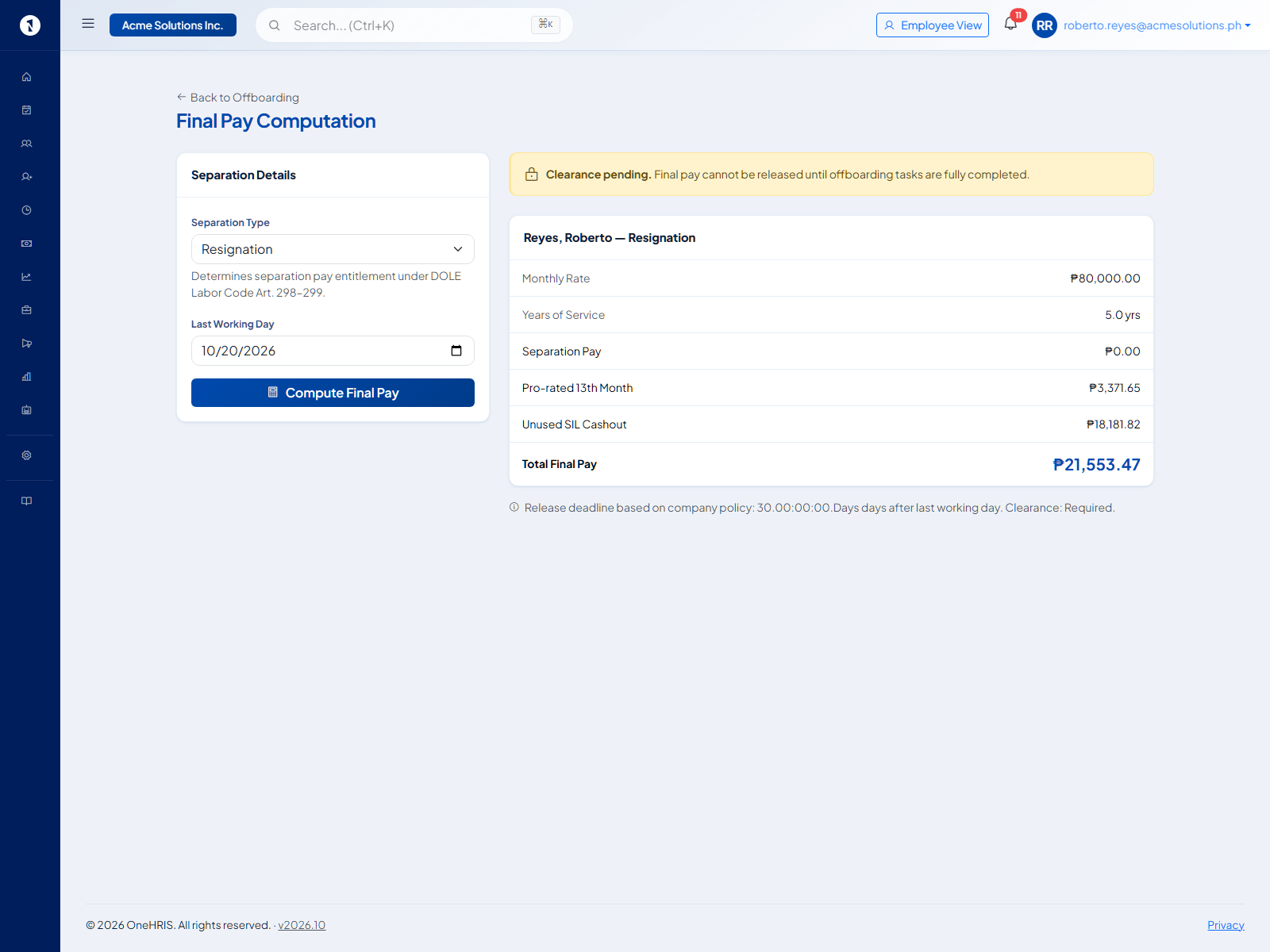This screenshot has height=952, width=1270.
Task: Switch to Employee View
Action: (x=933, y=25)
